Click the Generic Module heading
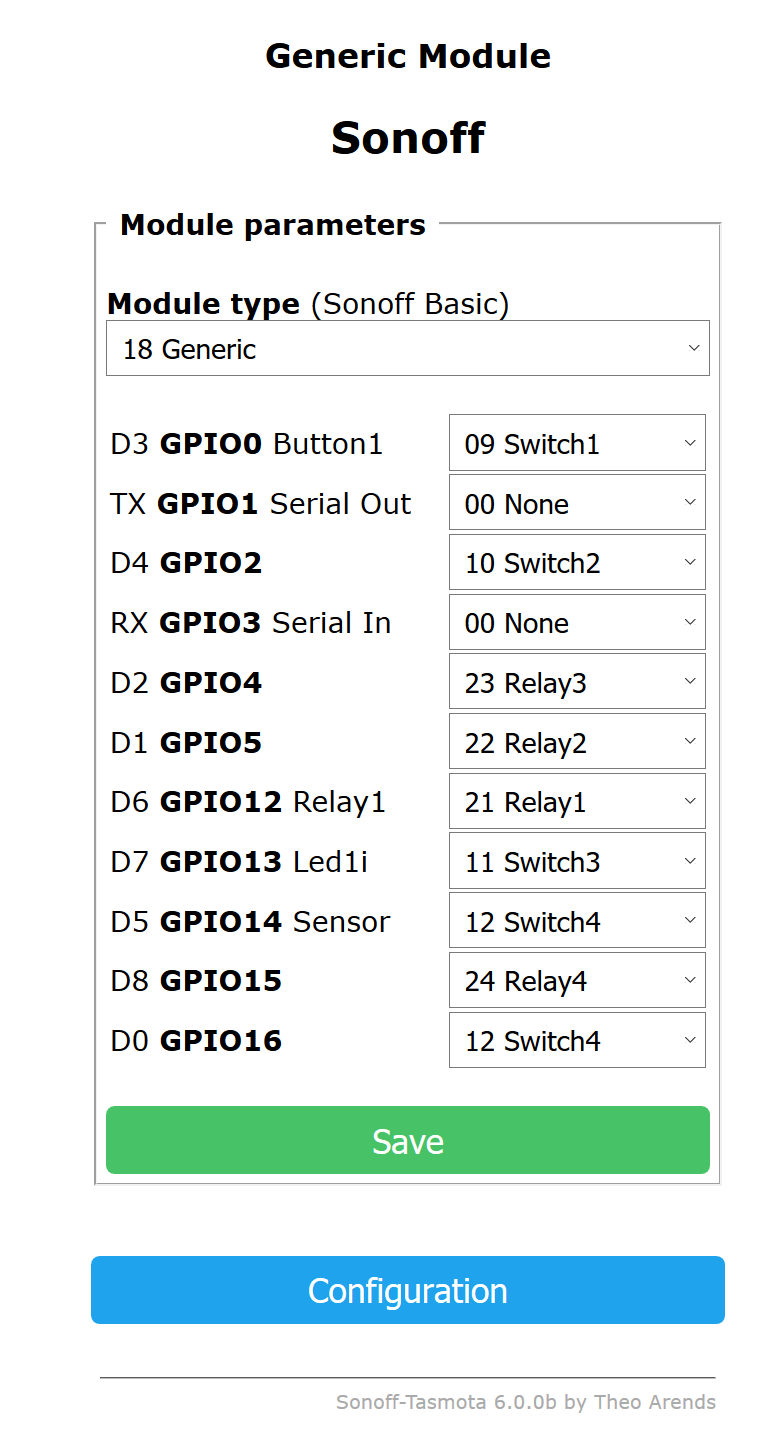This screenshot has height=1456, width=774. click(407, 56)
